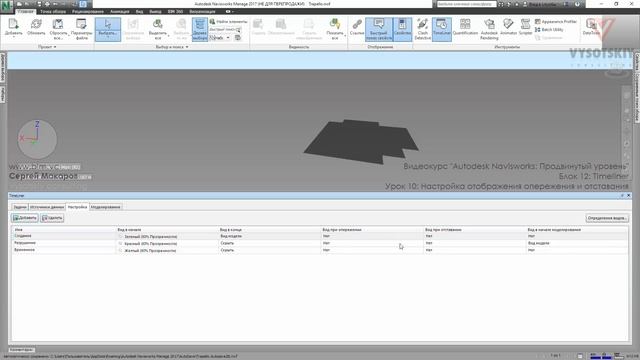
Task: Open the Моделирование tab in TimeLiner
Action: (105, 207)
